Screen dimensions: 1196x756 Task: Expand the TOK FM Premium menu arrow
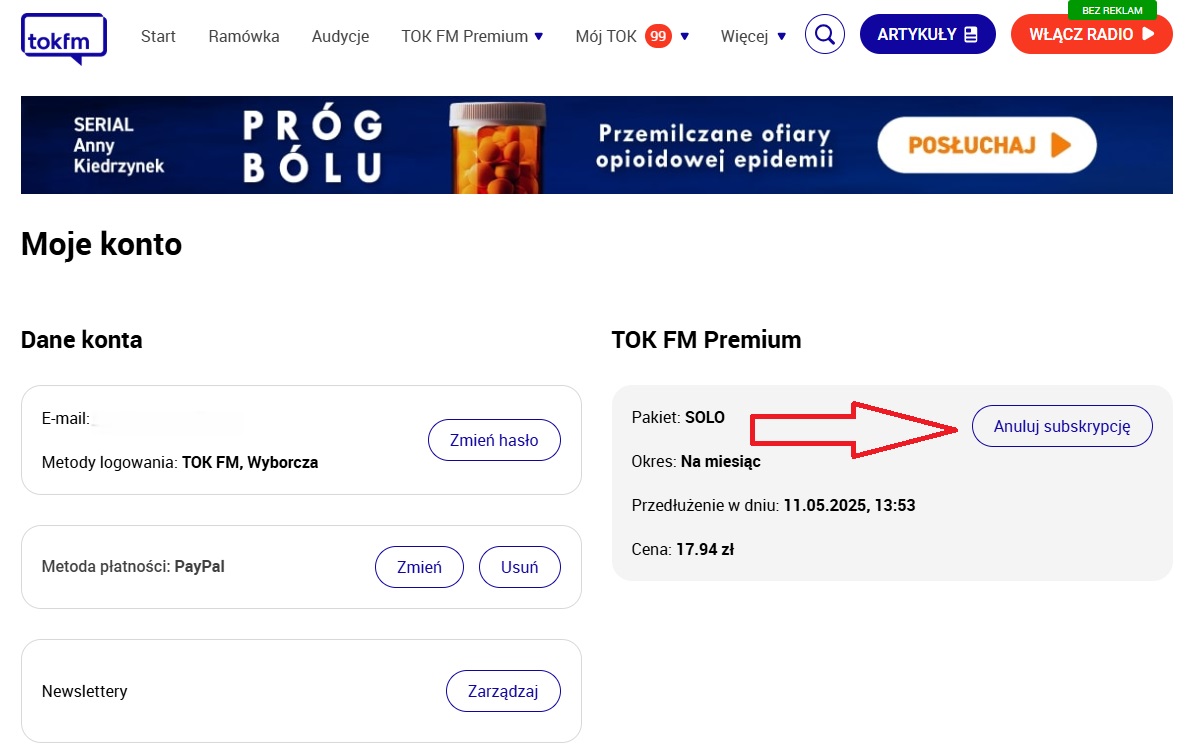(539, 37)
